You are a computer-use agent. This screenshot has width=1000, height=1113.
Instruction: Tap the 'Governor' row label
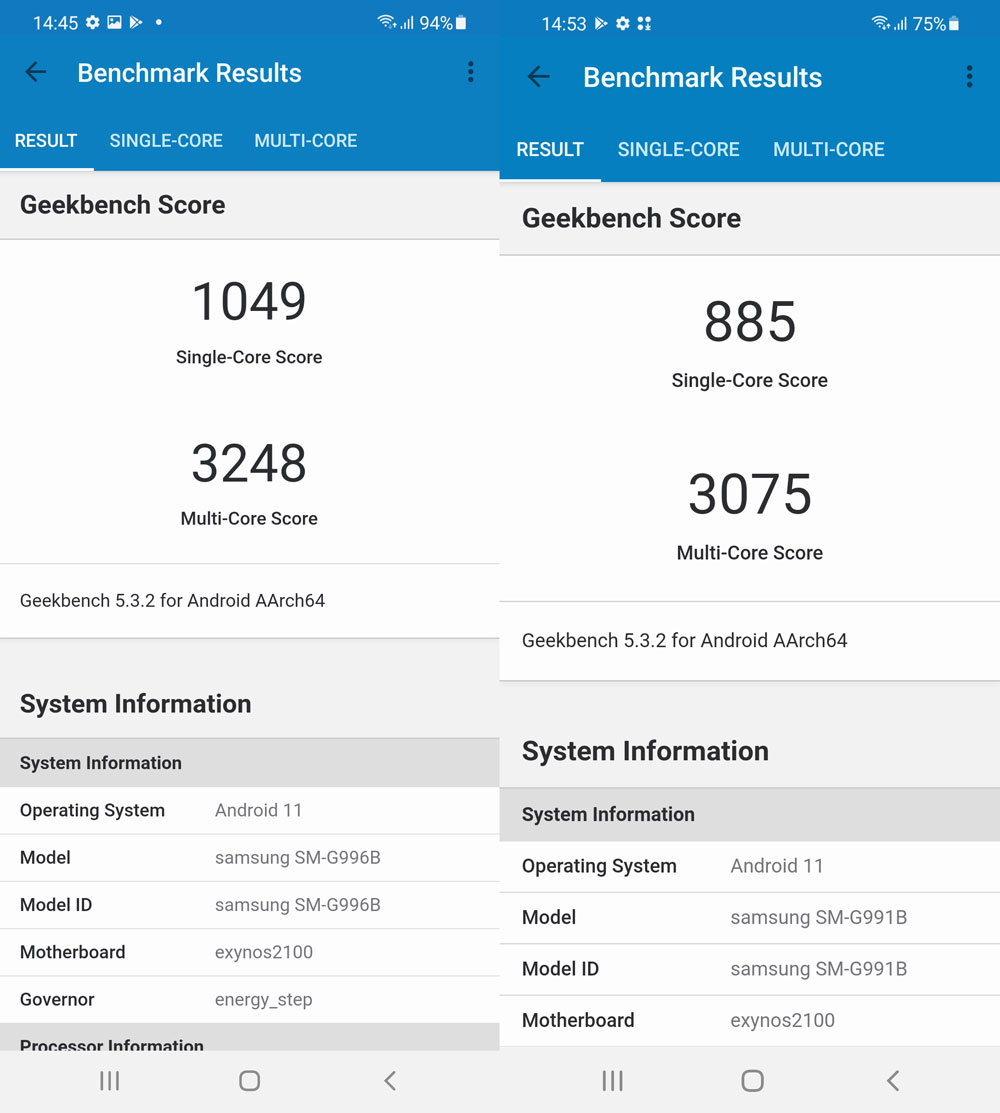pyautogui.click(x=57, y=999)
